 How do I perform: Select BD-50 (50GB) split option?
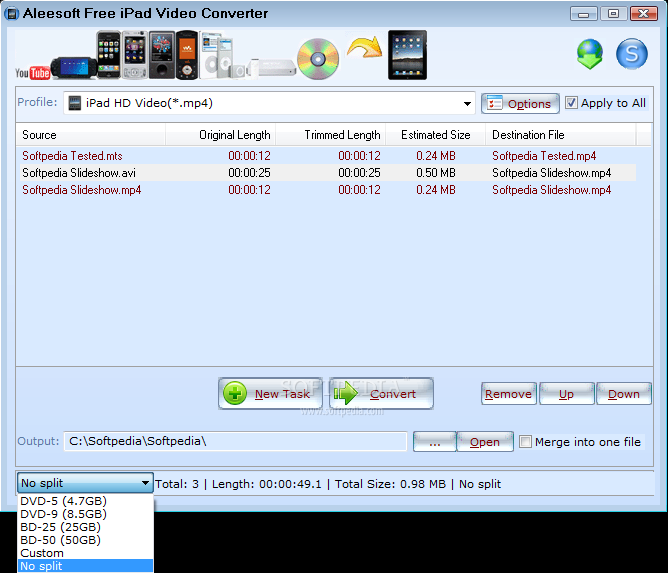tap(85, 540)
